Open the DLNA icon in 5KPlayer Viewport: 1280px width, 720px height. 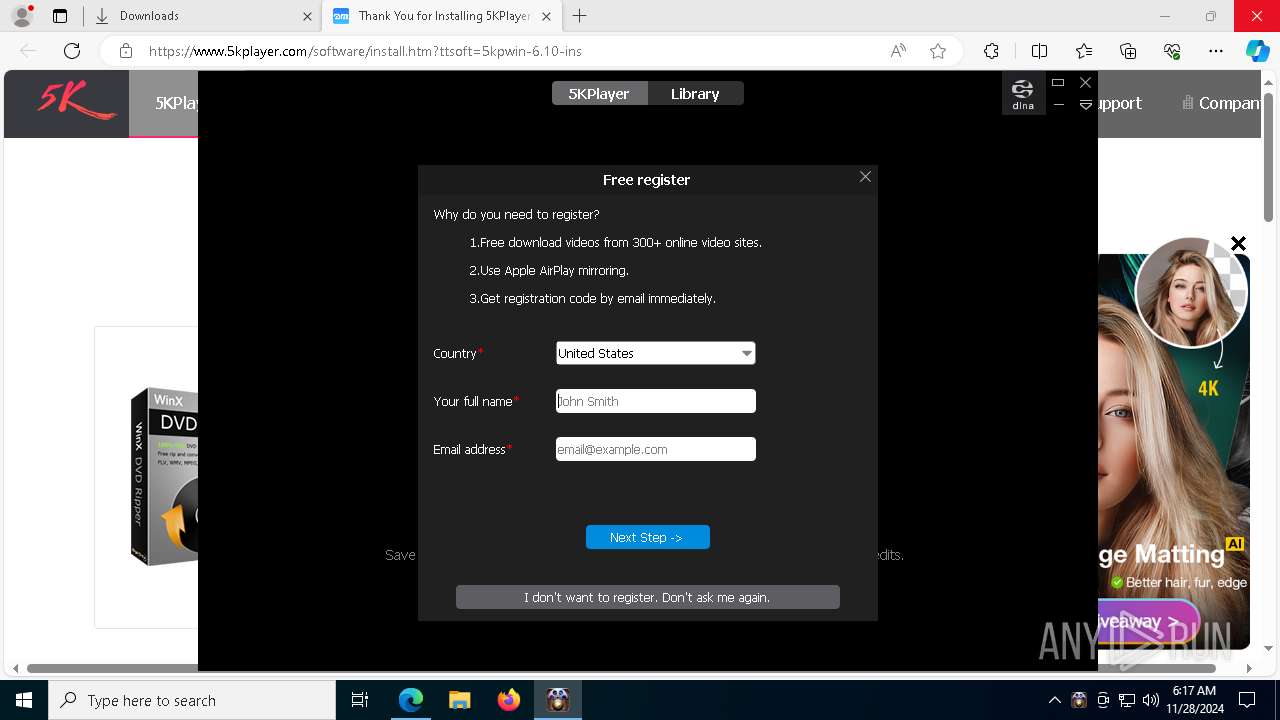tap(1022, 94)
